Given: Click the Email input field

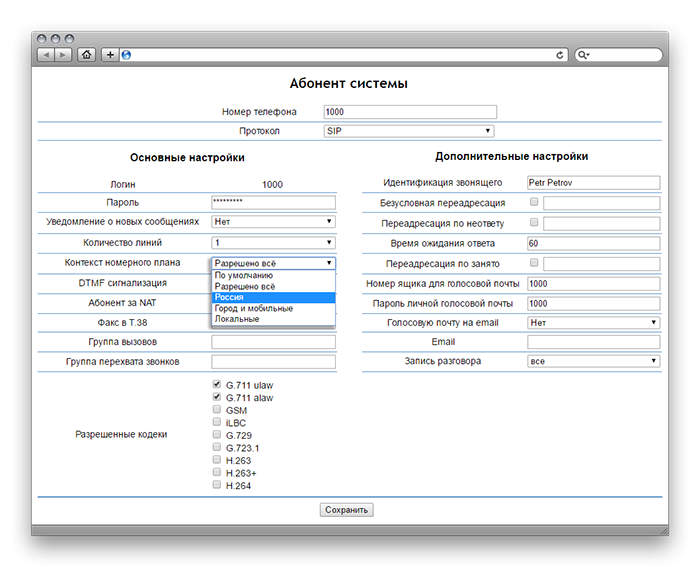Looking at the screenshot, I should (x=594, y=342).
